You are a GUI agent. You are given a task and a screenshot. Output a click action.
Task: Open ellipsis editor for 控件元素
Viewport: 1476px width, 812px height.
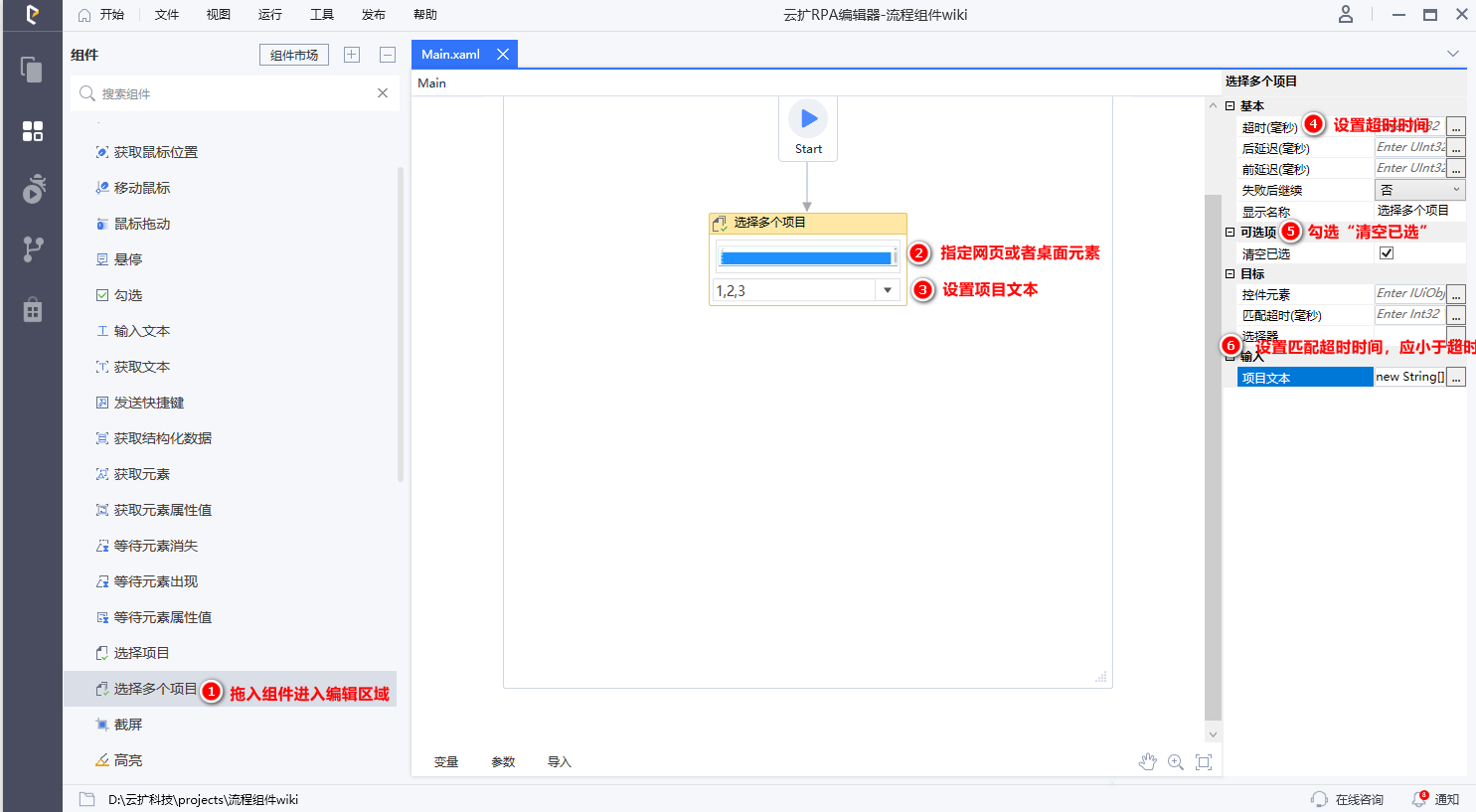click(1455, 294)
